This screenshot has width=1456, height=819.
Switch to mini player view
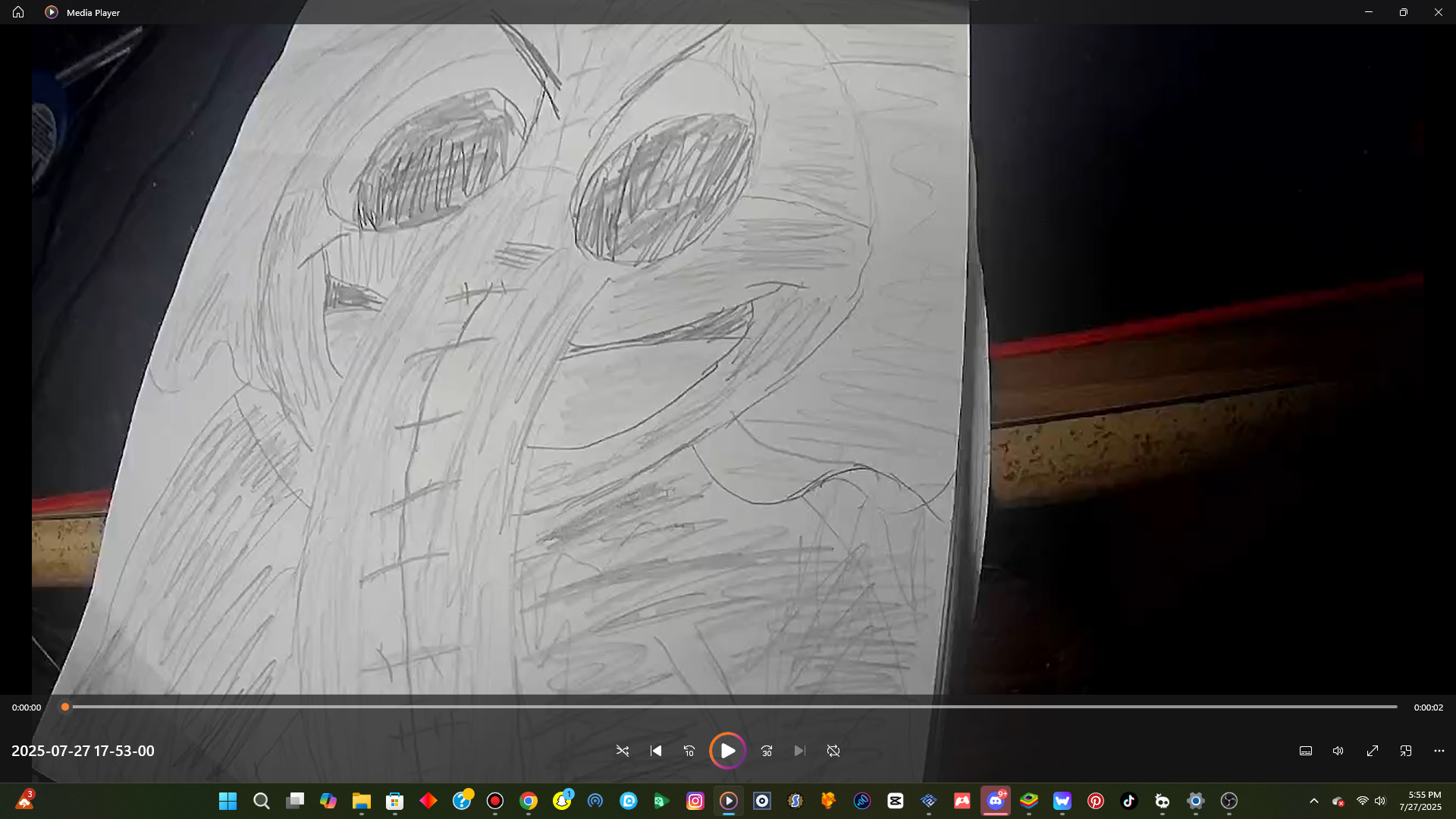click(1406, 751)
